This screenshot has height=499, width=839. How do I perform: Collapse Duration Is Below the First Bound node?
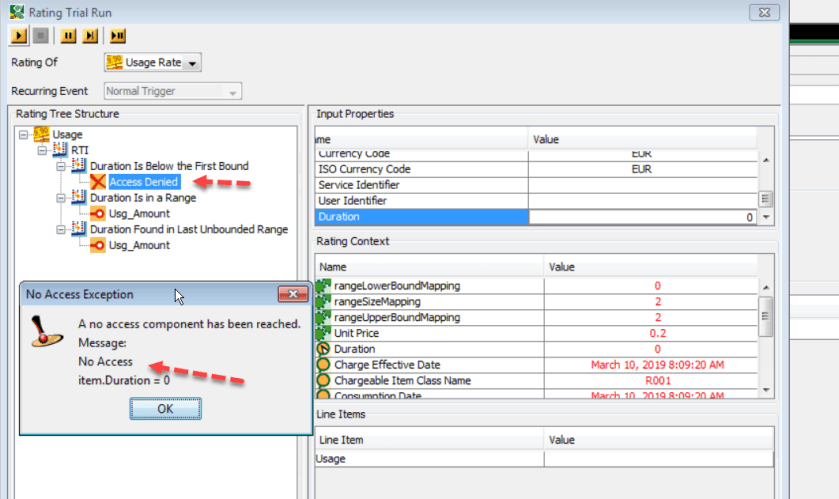(62, 166)
